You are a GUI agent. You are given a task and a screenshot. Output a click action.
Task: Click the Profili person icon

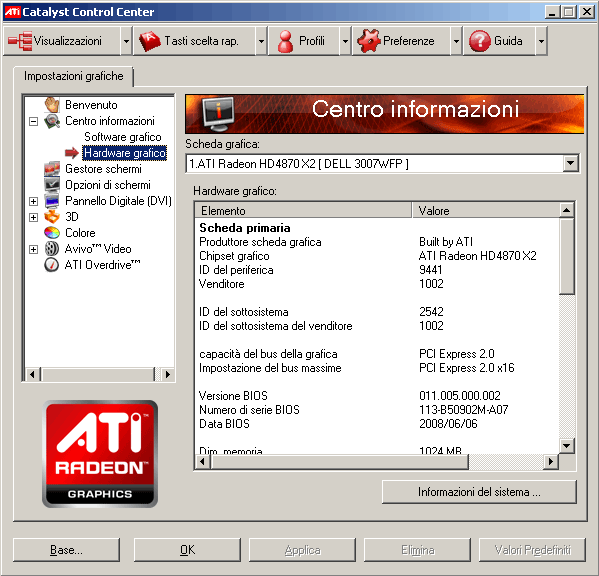285,41
